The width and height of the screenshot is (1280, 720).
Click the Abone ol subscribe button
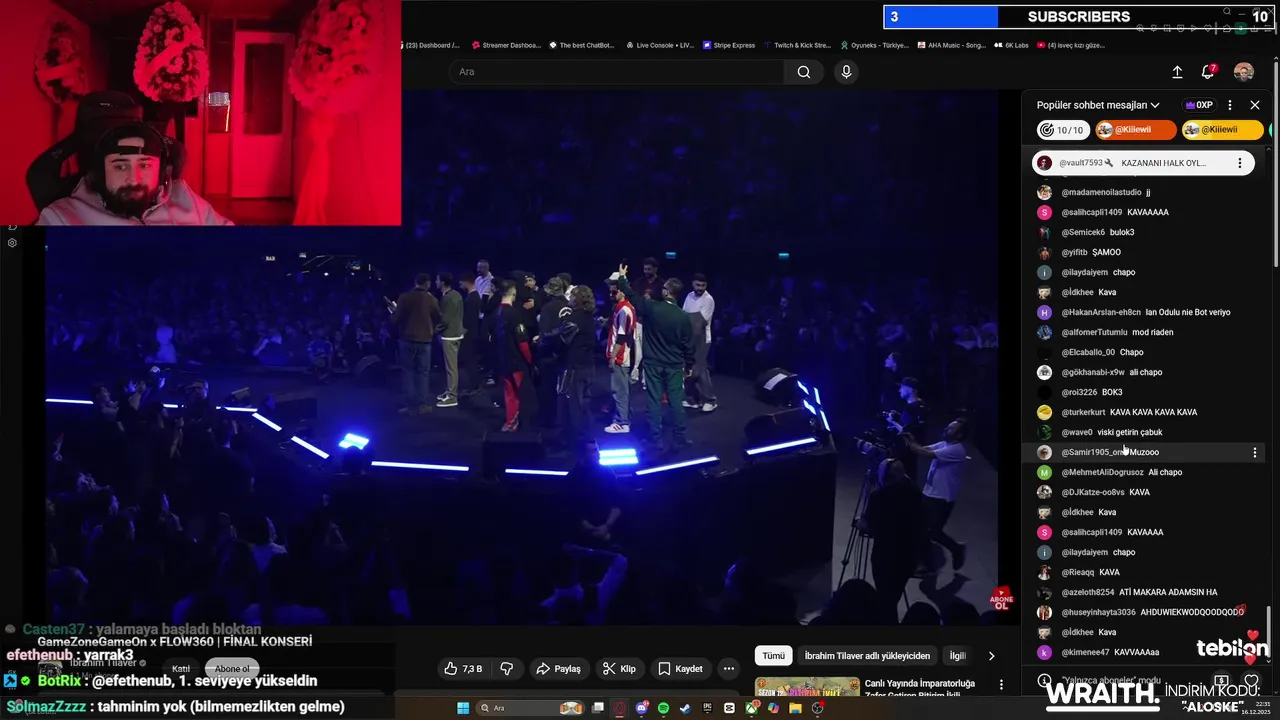(232, 669)
